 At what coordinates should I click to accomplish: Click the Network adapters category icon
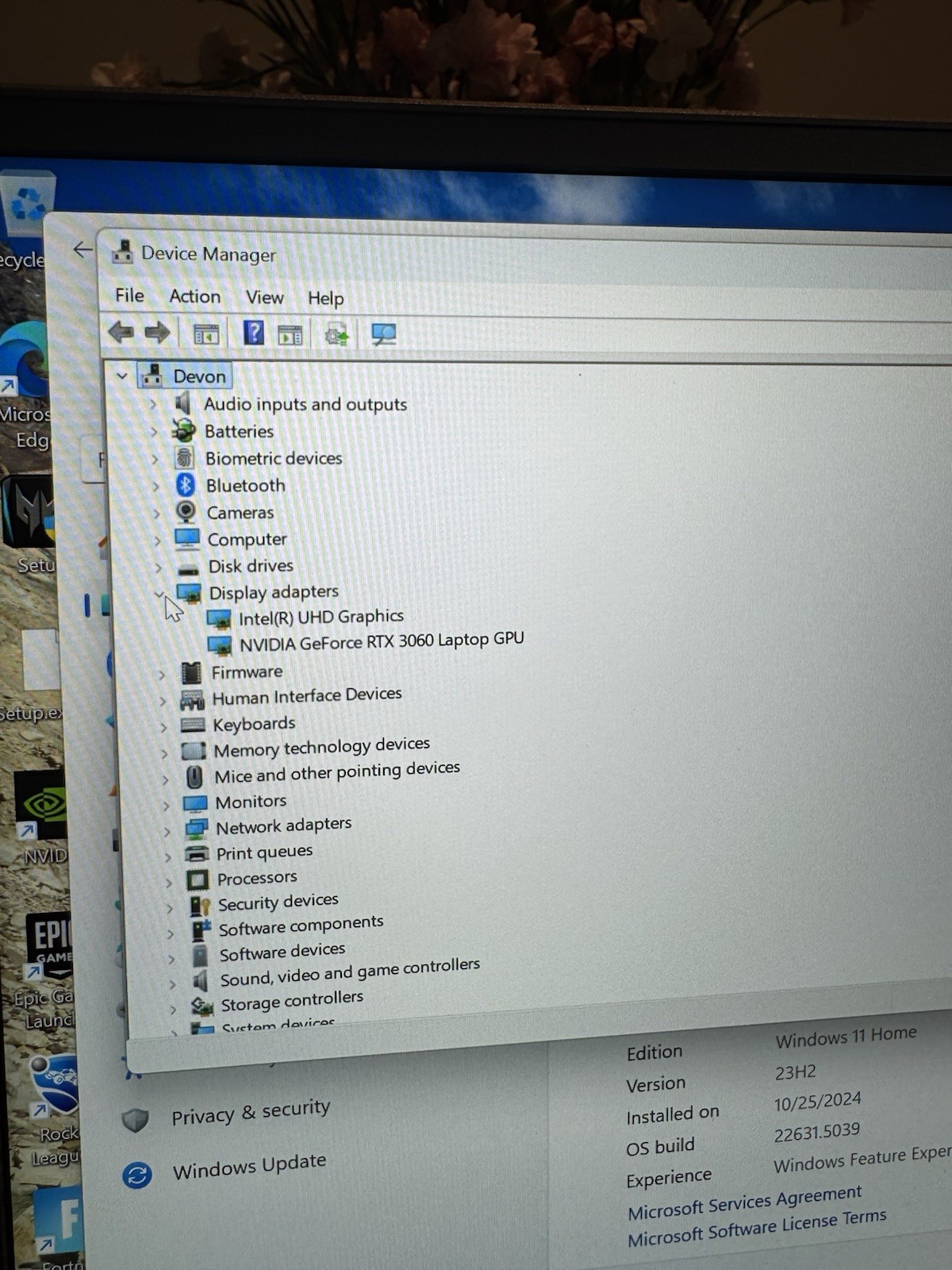pyautogui.click(x=196, y=829)
